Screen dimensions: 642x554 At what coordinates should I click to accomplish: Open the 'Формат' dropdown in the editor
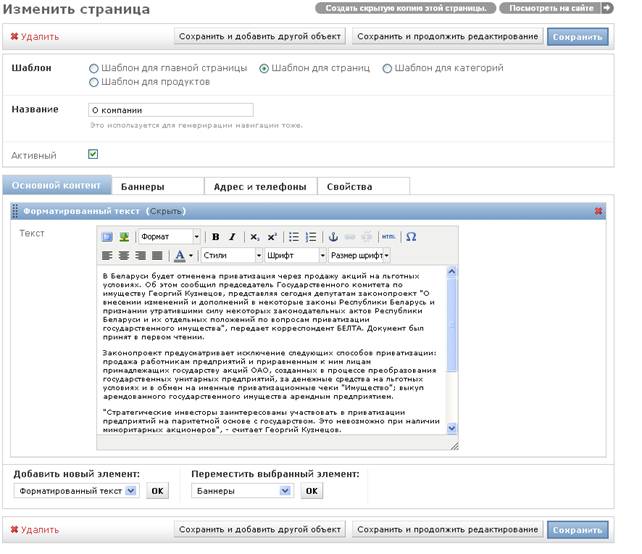(169, 237)
